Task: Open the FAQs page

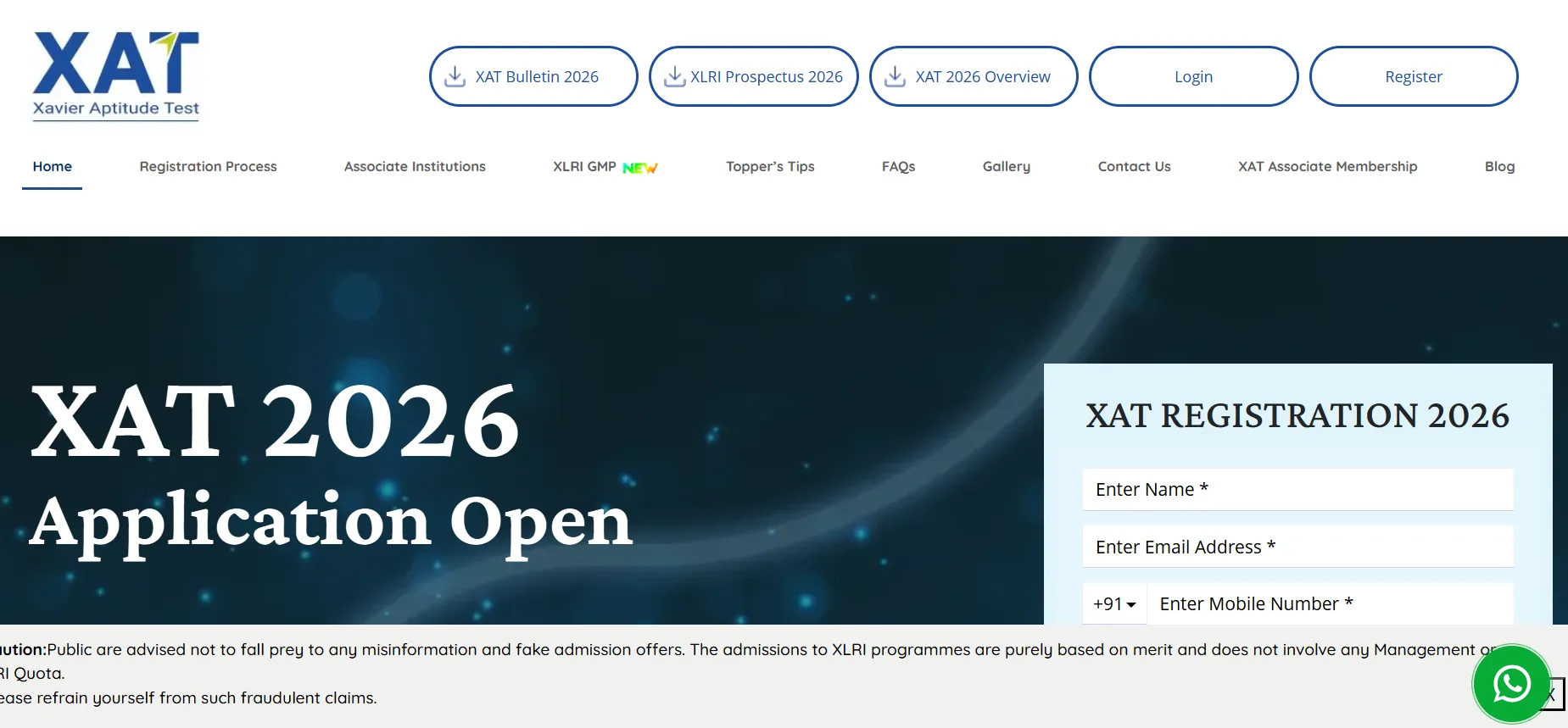Action: 898,167
